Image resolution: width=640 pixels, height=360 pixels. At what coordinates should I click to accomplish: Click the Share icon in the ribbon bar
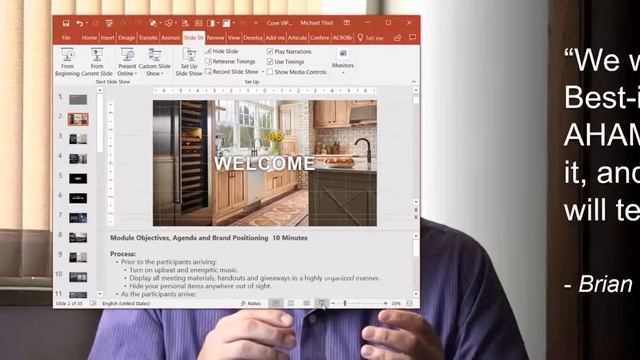coord(397,38)
